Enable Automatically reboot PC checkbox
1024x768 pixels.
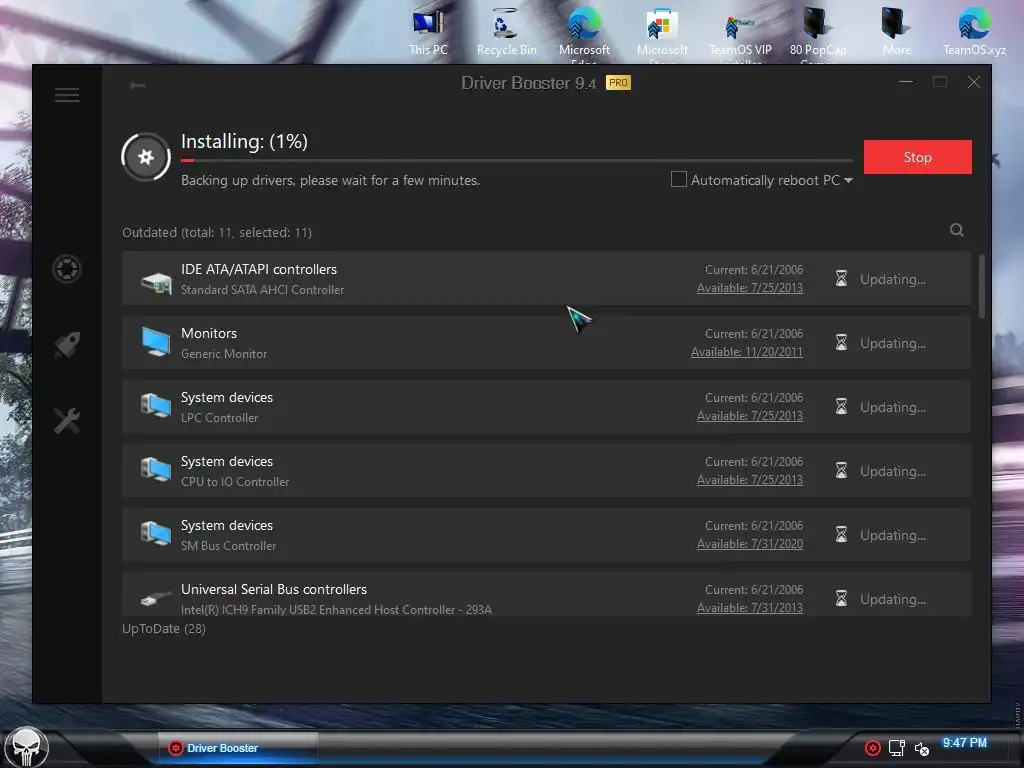point(679,179)
